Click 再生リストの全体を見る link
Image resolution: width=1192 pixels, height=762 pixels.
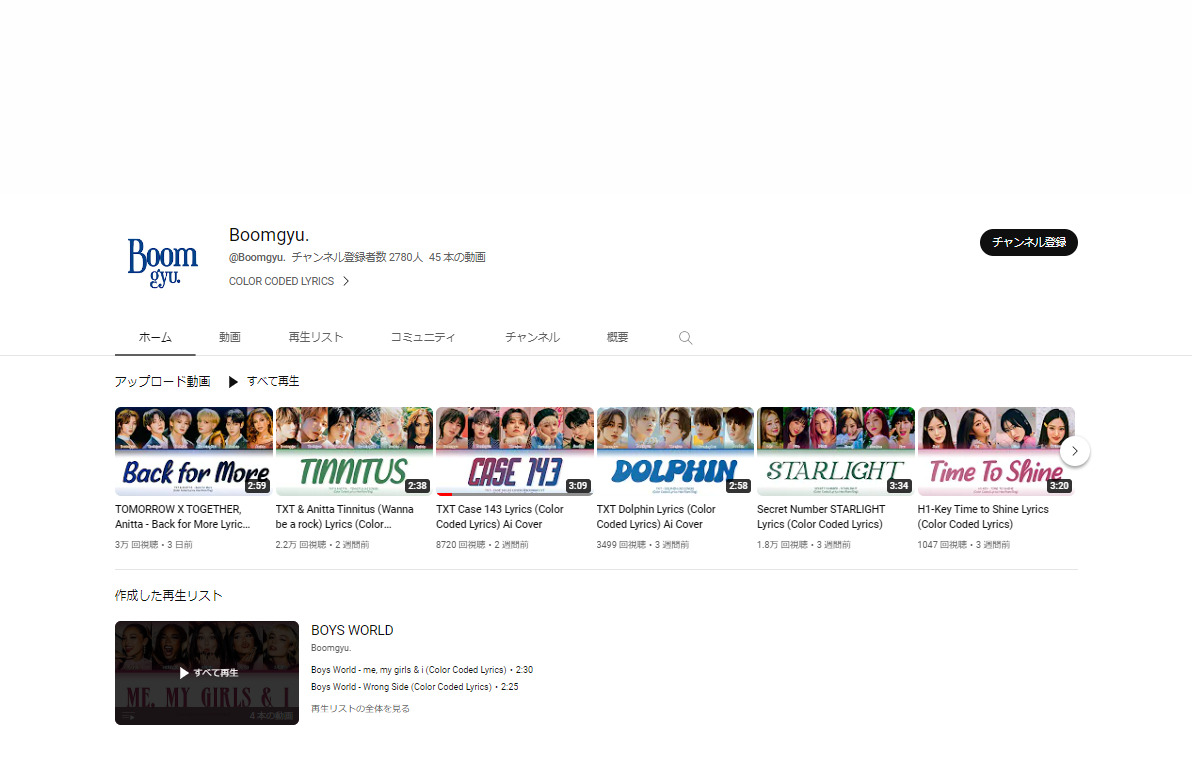[360, 709]
